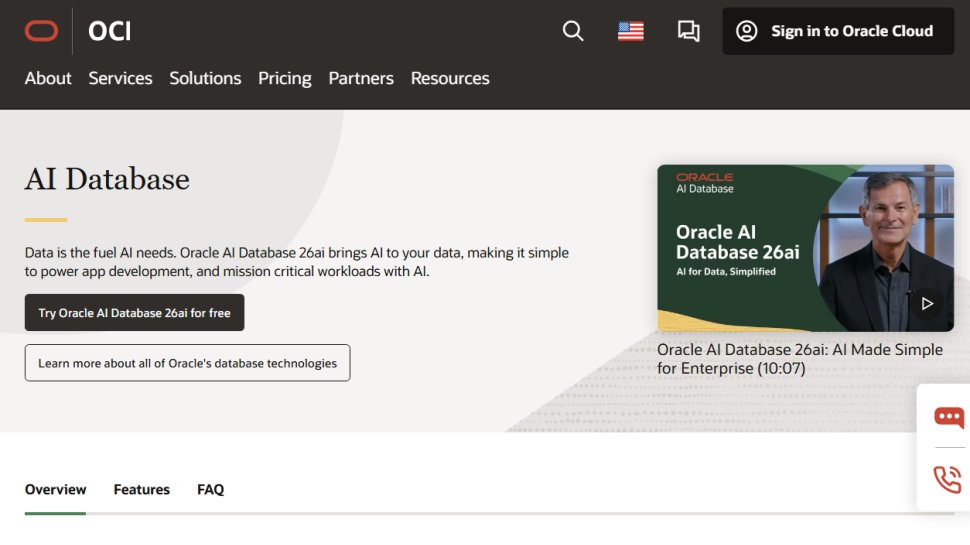Switch to the Features tab
Viewport: 970px width, 545px height.
(142, 489)
